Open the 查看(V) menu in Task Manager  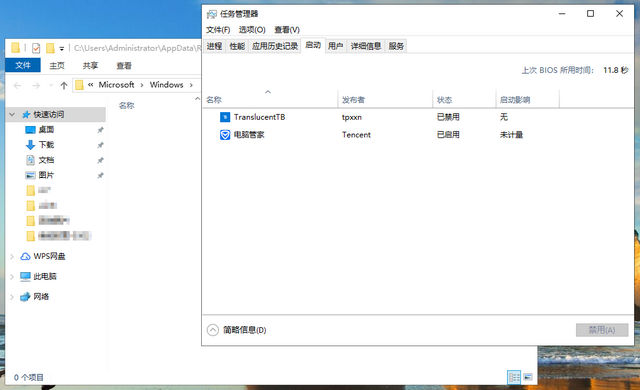(287, 30)
